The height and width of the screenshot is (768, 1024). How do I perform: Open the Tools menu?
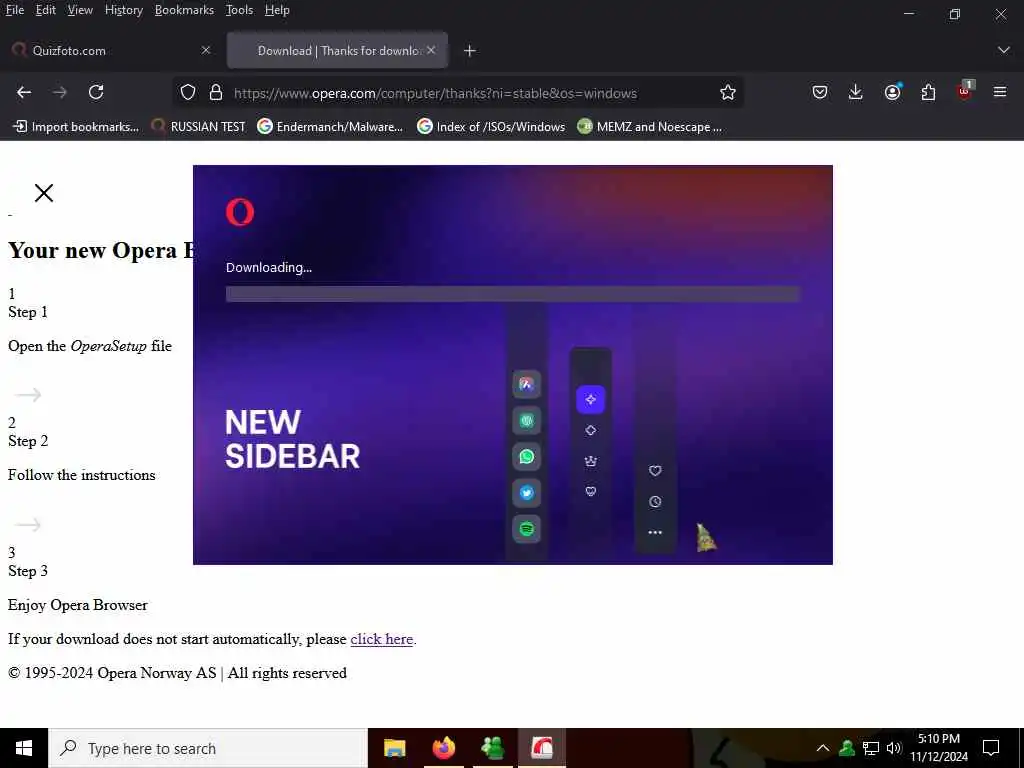pyautogui.click(x=239, y=10)
